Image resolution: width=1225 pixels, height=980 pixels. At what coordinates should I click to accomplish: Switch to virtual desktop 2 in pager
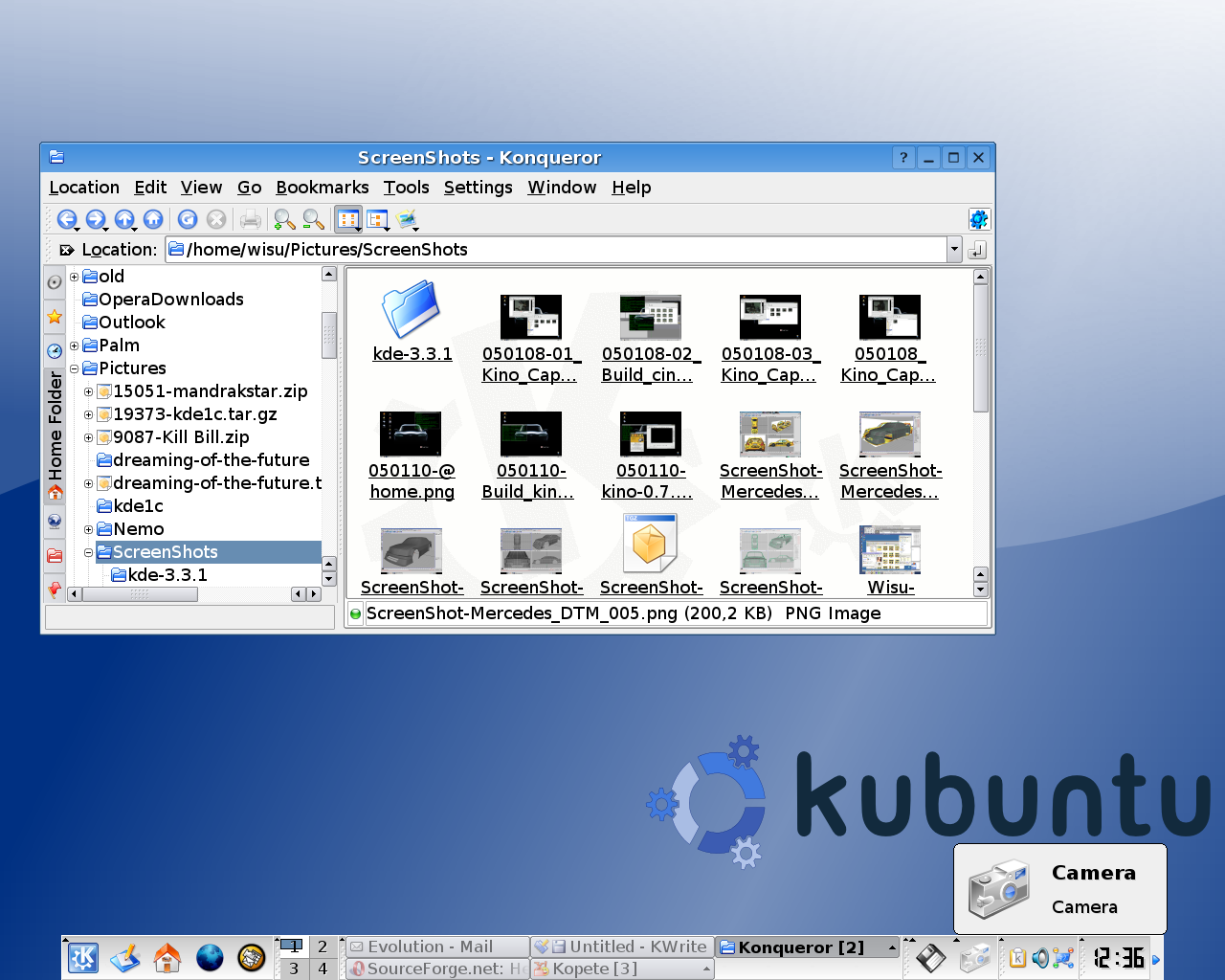[x=323, y=947]
